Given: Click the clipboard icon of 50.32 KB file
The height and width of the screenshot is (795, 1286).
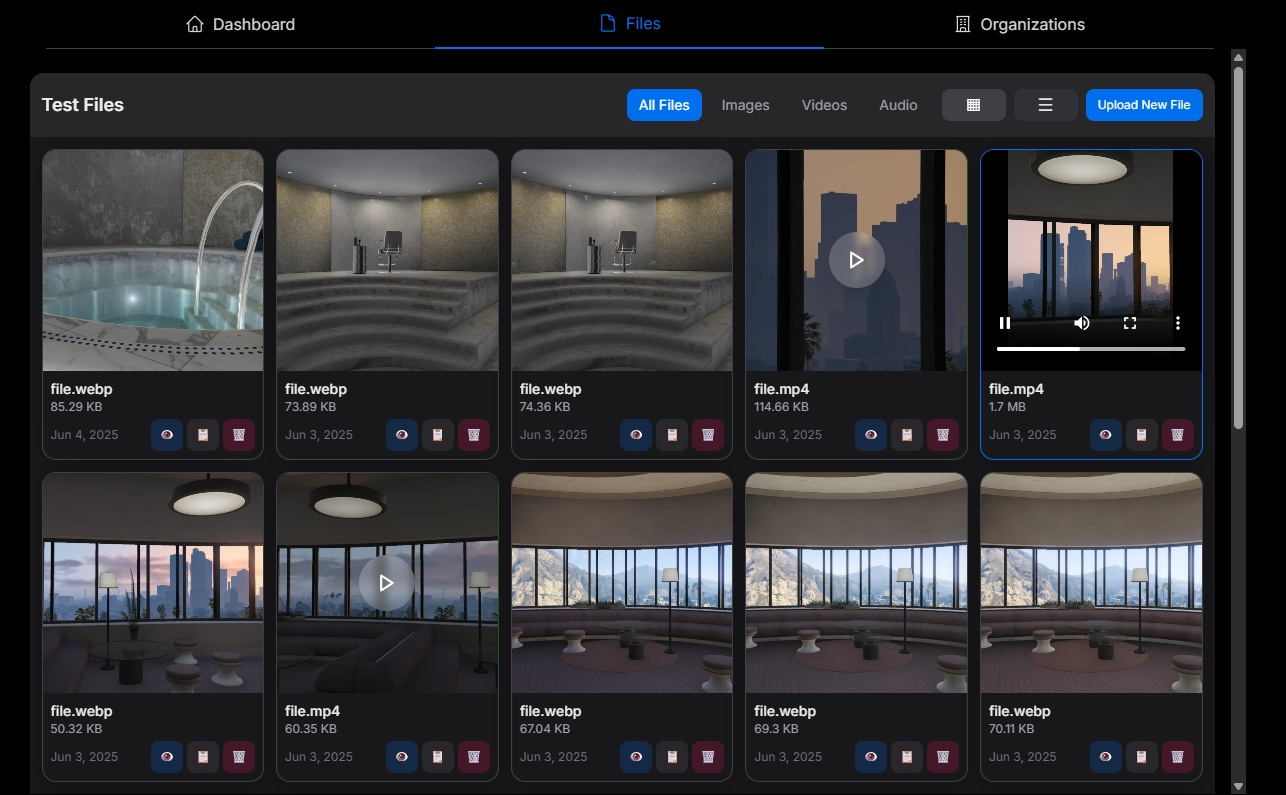Looking at the screenshot, I should pyautogui.click(x=203, y=757).
